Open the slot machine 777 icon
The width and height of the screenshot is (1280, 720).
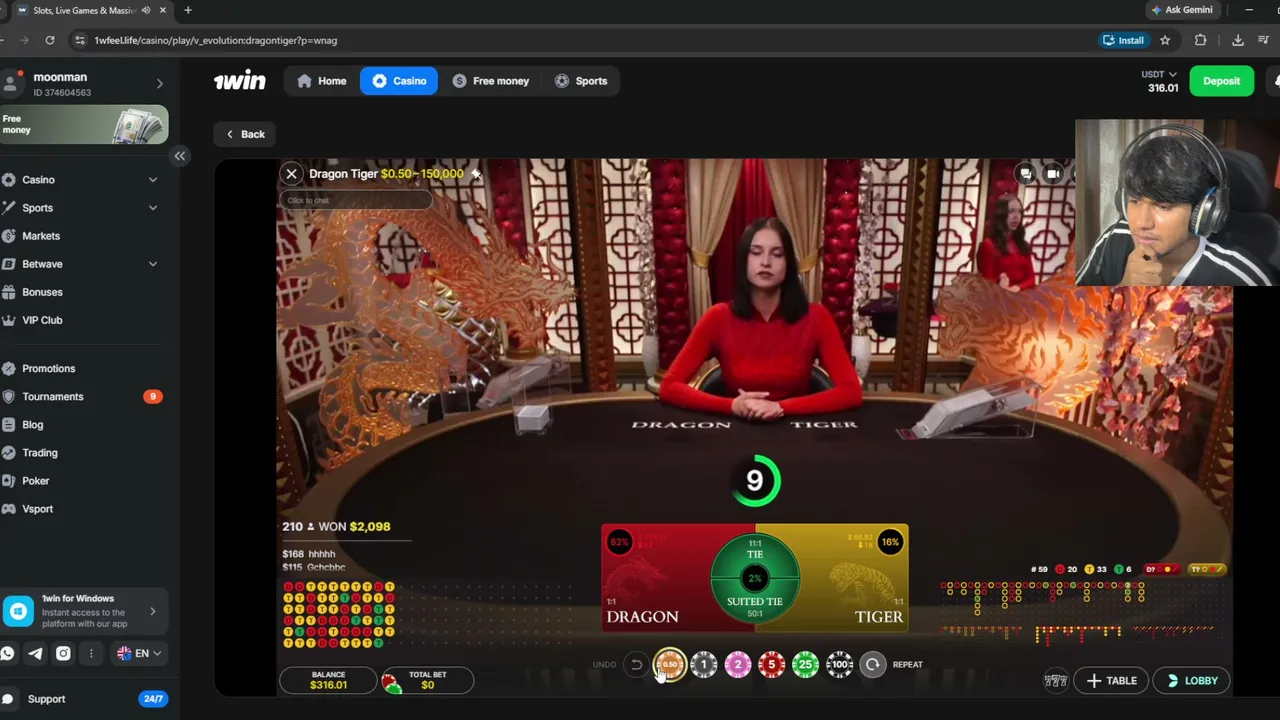pos(1056,681)
